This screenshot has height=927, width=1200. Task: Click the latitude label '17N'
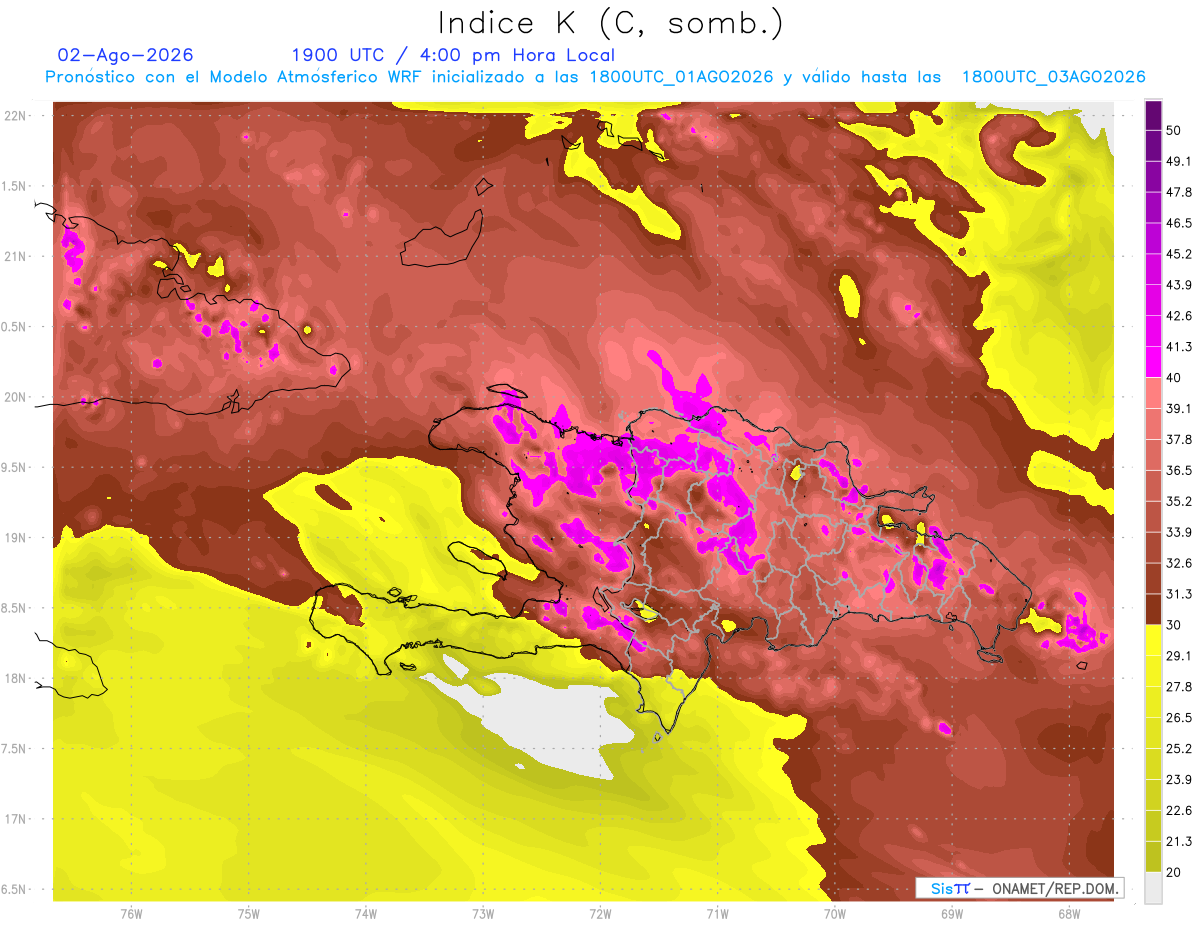(x=17, y=819)
